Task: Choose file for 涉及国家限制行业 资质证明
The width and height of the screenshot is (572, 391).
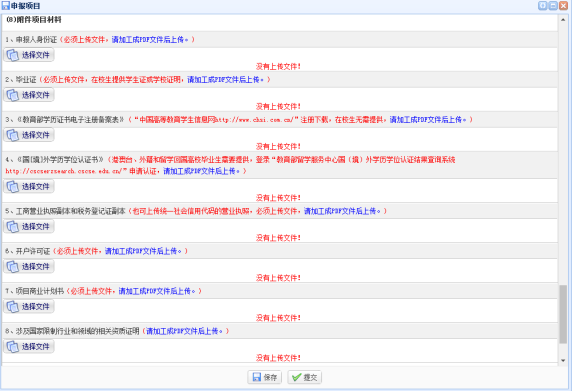Action: pyautogui.click(x=29, y=347)
